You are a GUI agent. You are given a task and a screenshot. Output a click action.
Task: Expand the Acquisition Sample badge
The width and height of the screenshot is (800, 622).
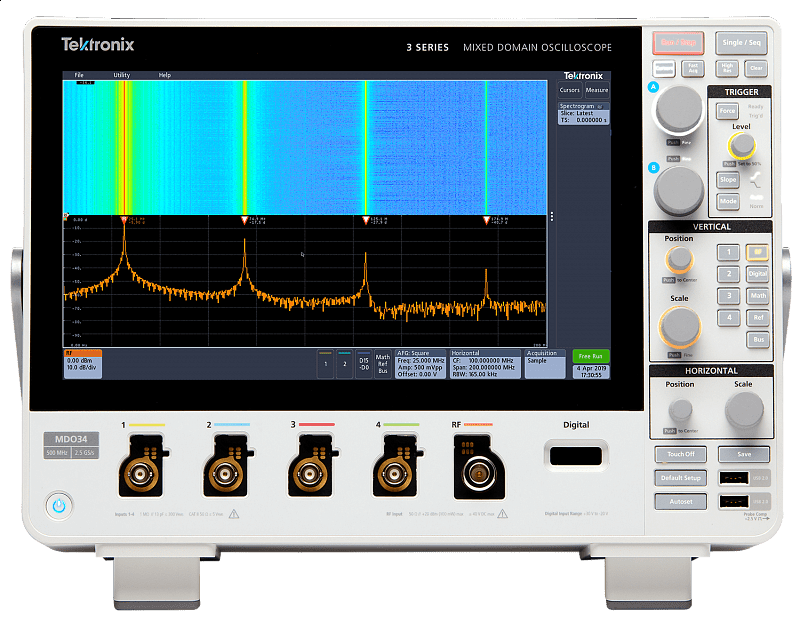[x=547, y=360]
